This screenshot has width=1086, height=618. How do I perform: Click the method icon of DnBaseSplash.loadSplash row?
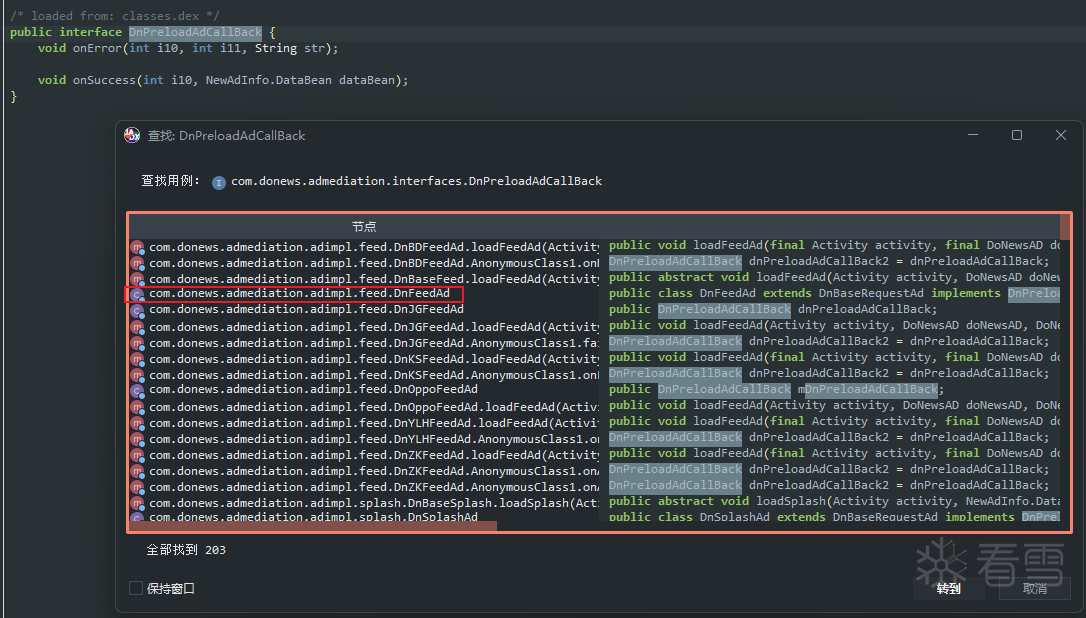(138, 503)
